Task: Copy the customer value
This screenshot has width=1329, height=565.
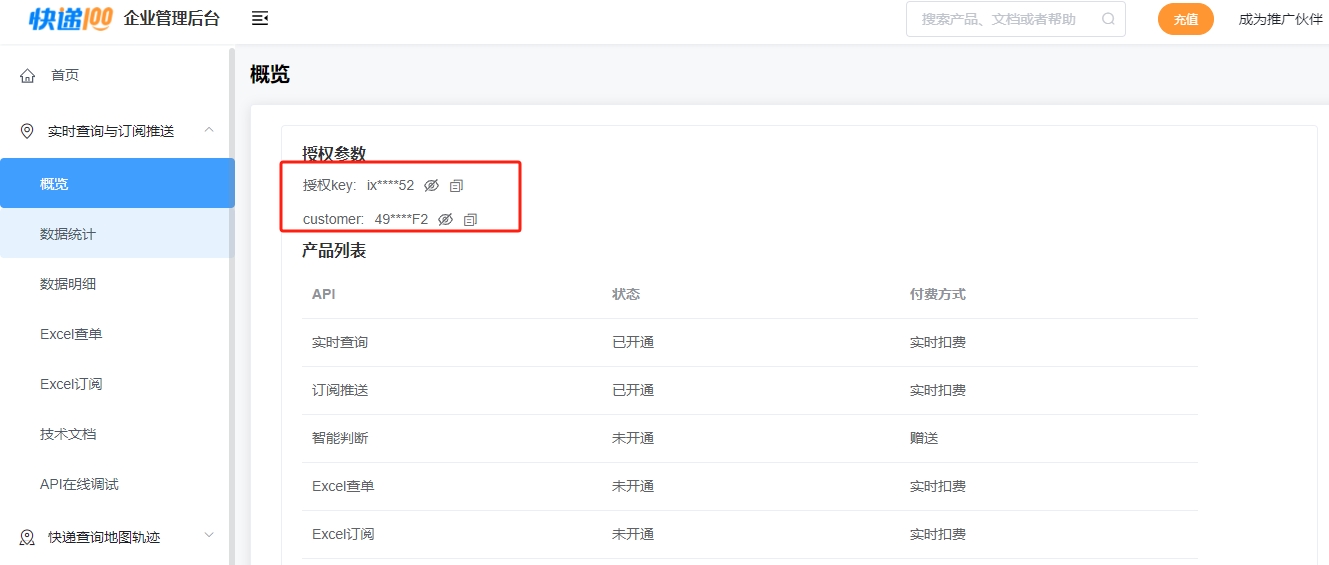Action: tap(470, 219)
